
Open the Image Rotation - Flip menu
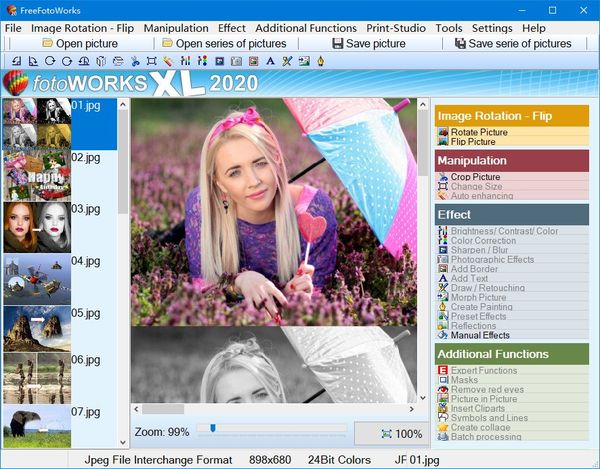[82, 28]
